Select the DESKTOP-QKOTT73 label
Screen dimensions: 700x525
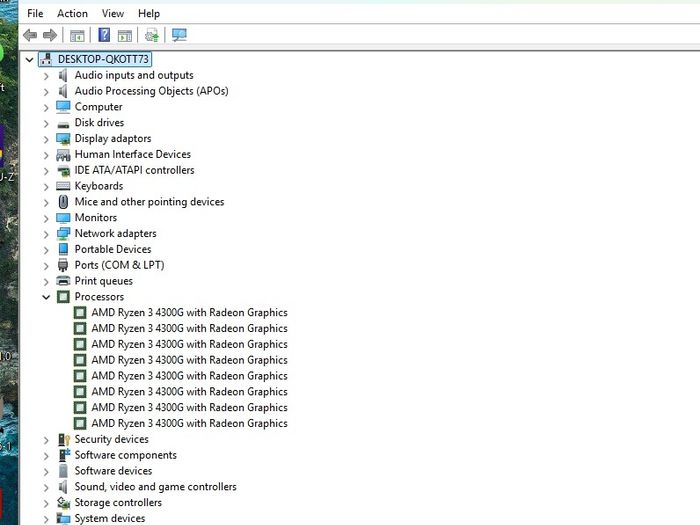[x=103, y=59]
